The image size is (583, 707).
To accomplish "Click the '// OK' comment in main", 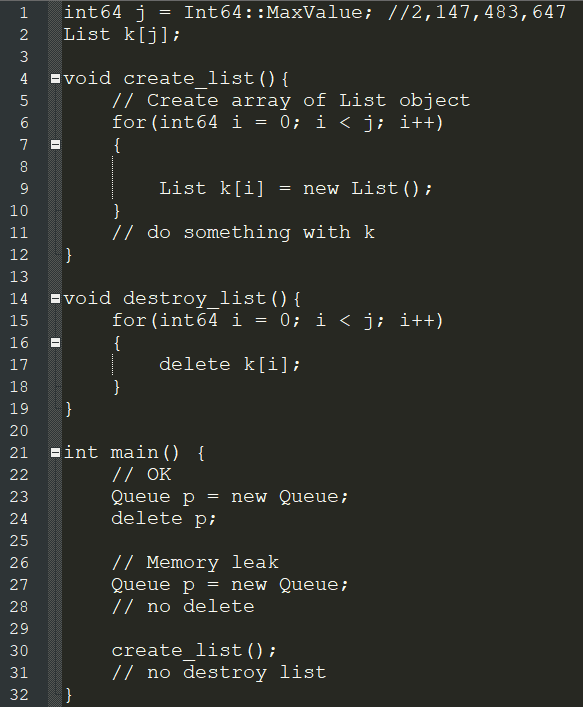I will click(142, 474).
